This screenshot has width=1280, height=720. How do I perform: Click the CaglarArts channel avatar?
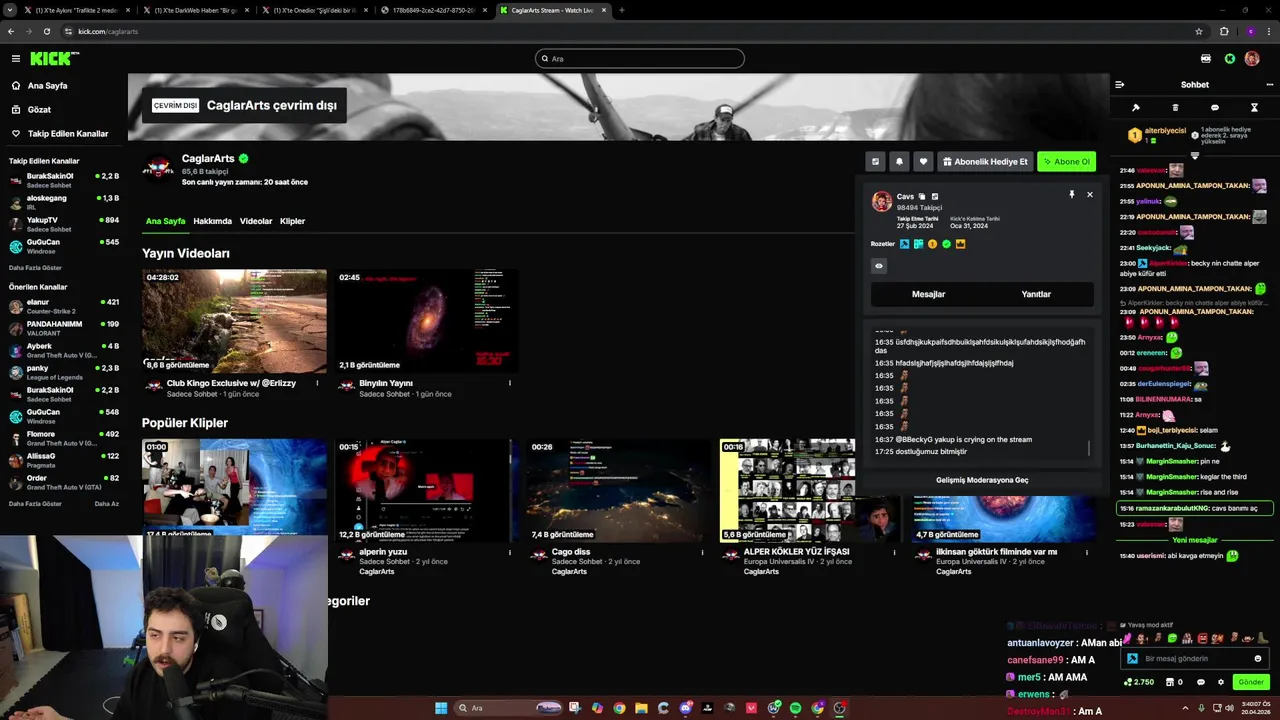158,167
